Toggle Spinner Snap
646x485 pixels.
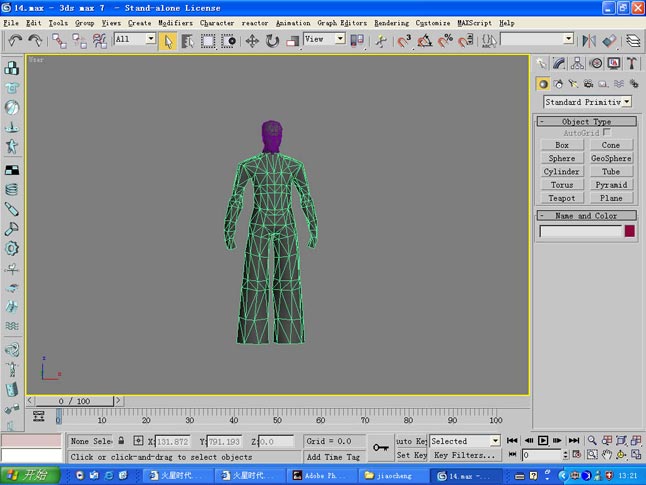click(x=466, y=41)
